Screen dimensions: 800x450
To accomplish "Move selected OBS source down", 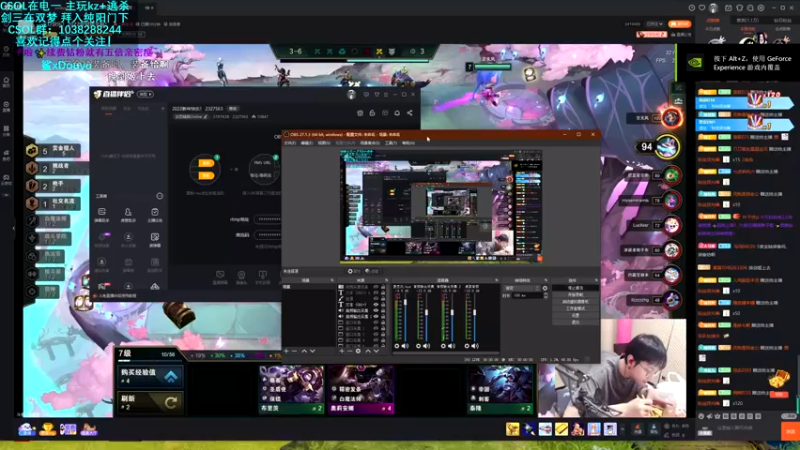I will 376,351.
